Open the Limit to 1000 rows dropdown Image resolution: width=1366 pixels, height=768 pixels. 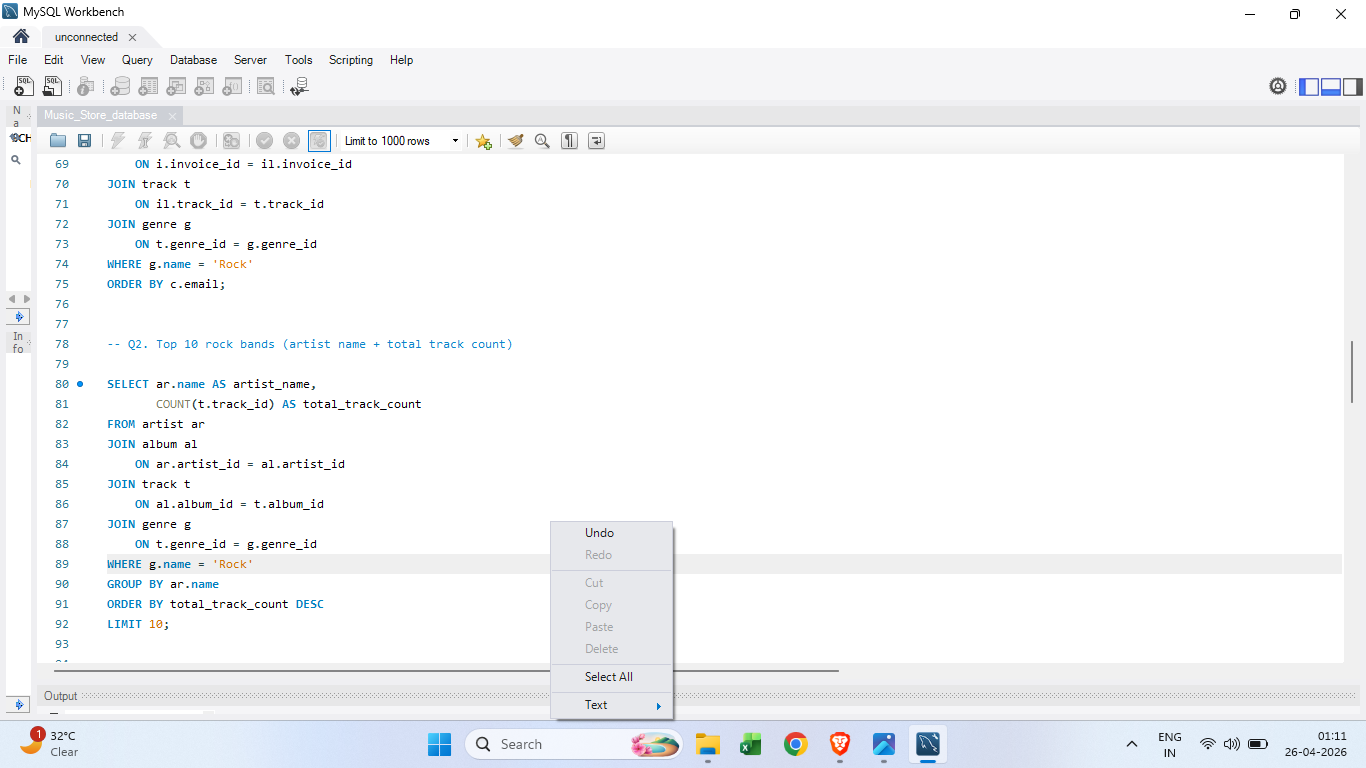click(x=401, y=141)
